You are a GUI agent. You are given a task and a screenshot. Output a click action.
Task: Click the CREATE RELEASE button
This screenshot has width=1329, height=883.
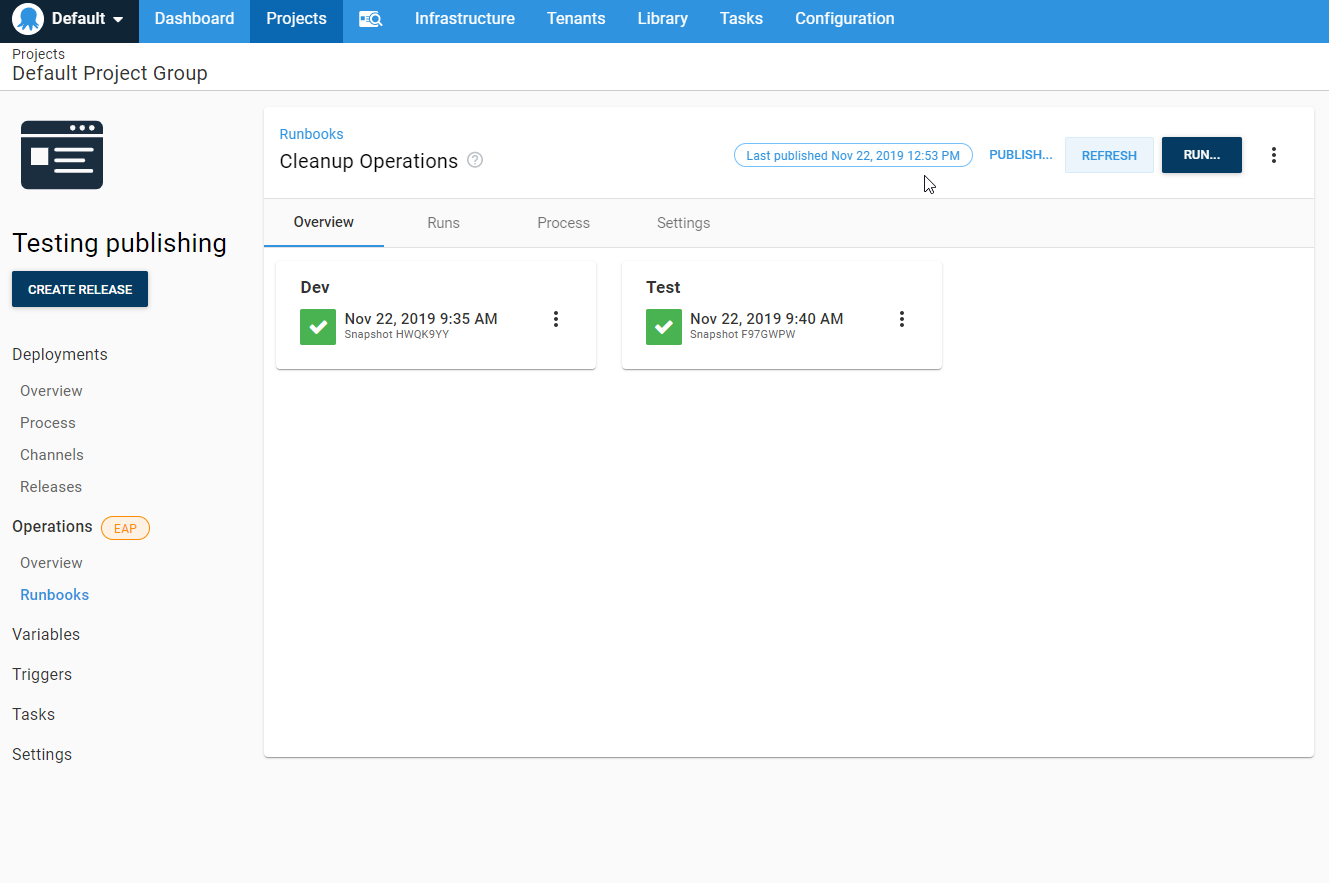click(80, 289)
